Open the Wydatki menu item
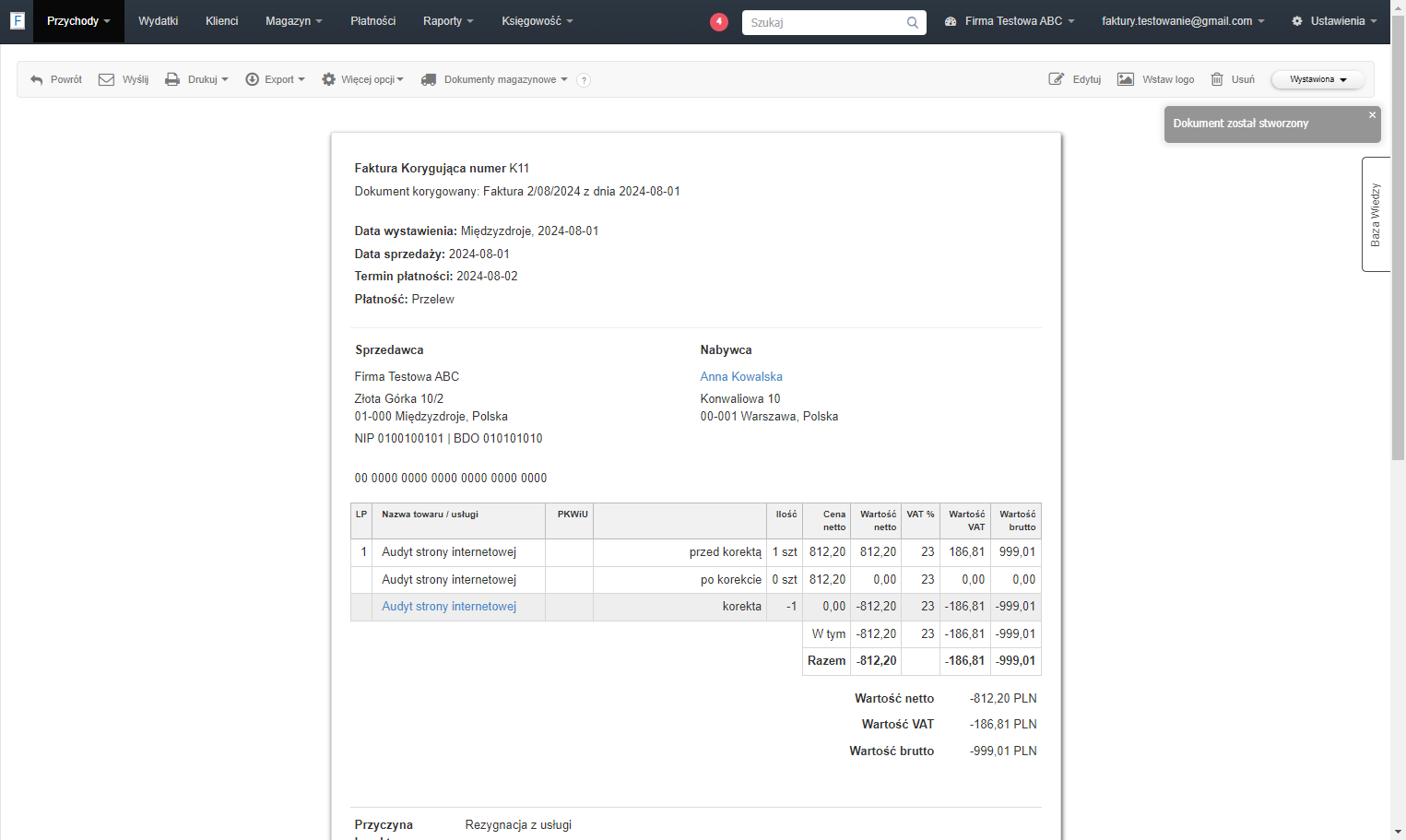This screenshot has width=1406, height=840. point(159,21)
